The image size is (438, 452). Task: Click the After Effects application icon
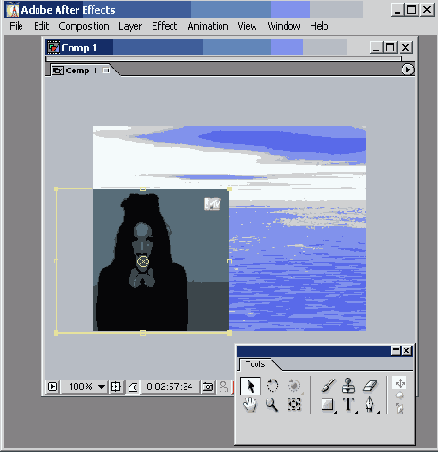[13, 10]
